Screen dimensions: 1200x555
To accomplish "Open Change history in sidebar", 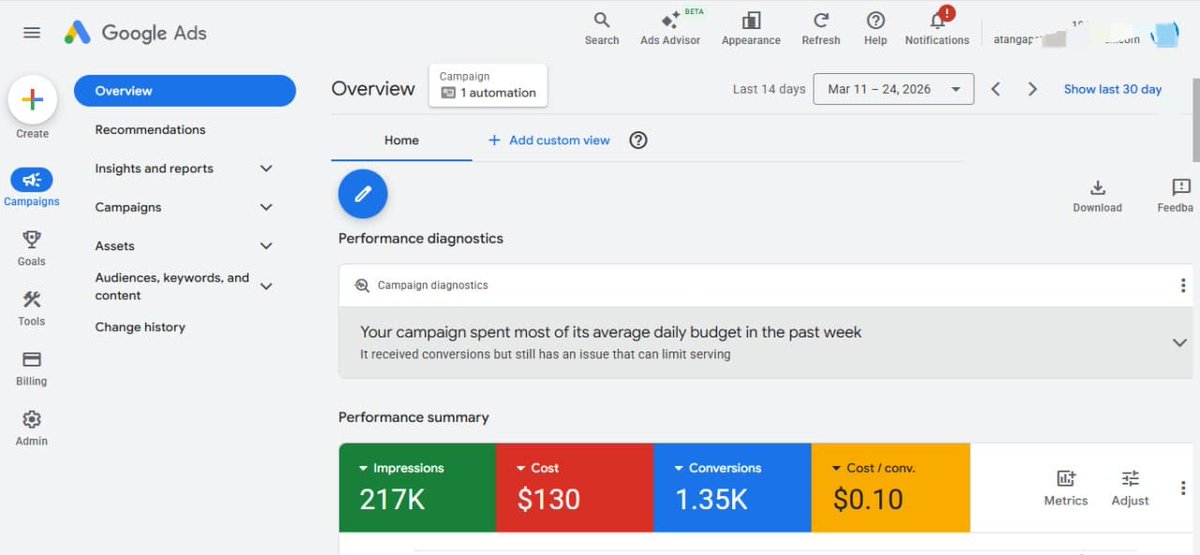I will pyautogui.click(x=140, y=327).
